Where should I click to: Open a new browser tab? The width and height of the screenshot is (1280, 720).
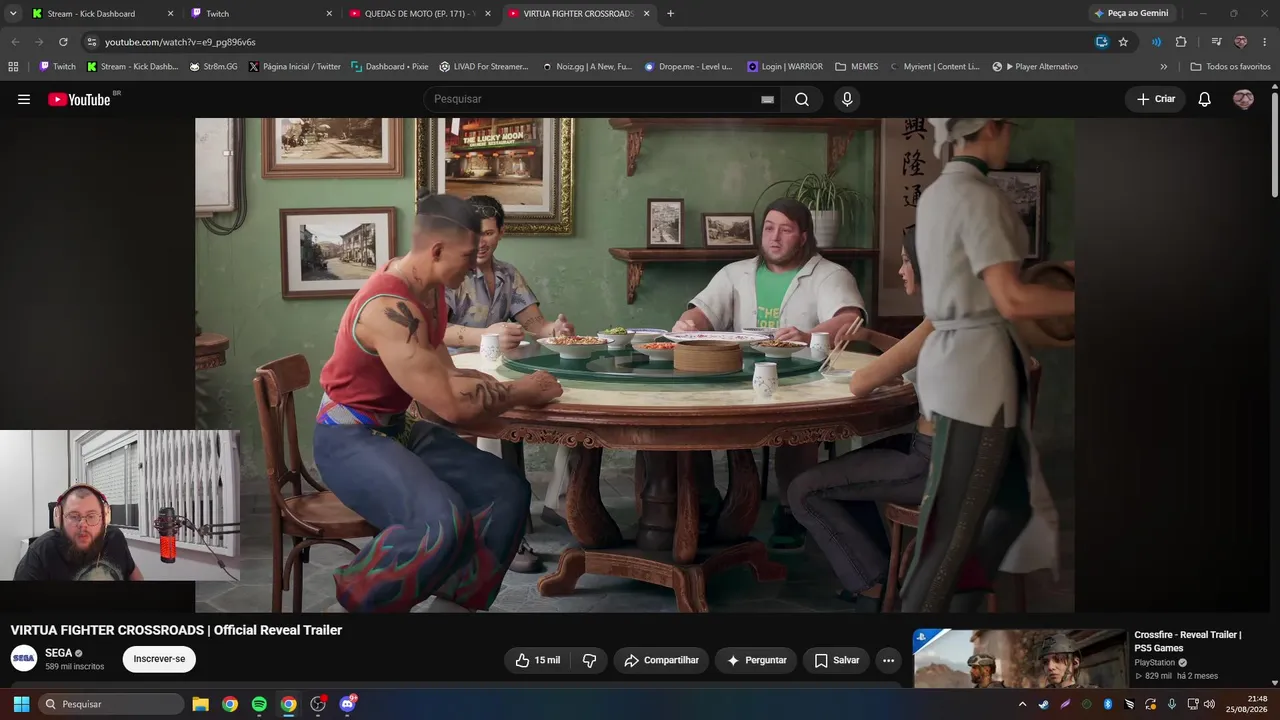point(670,13)
